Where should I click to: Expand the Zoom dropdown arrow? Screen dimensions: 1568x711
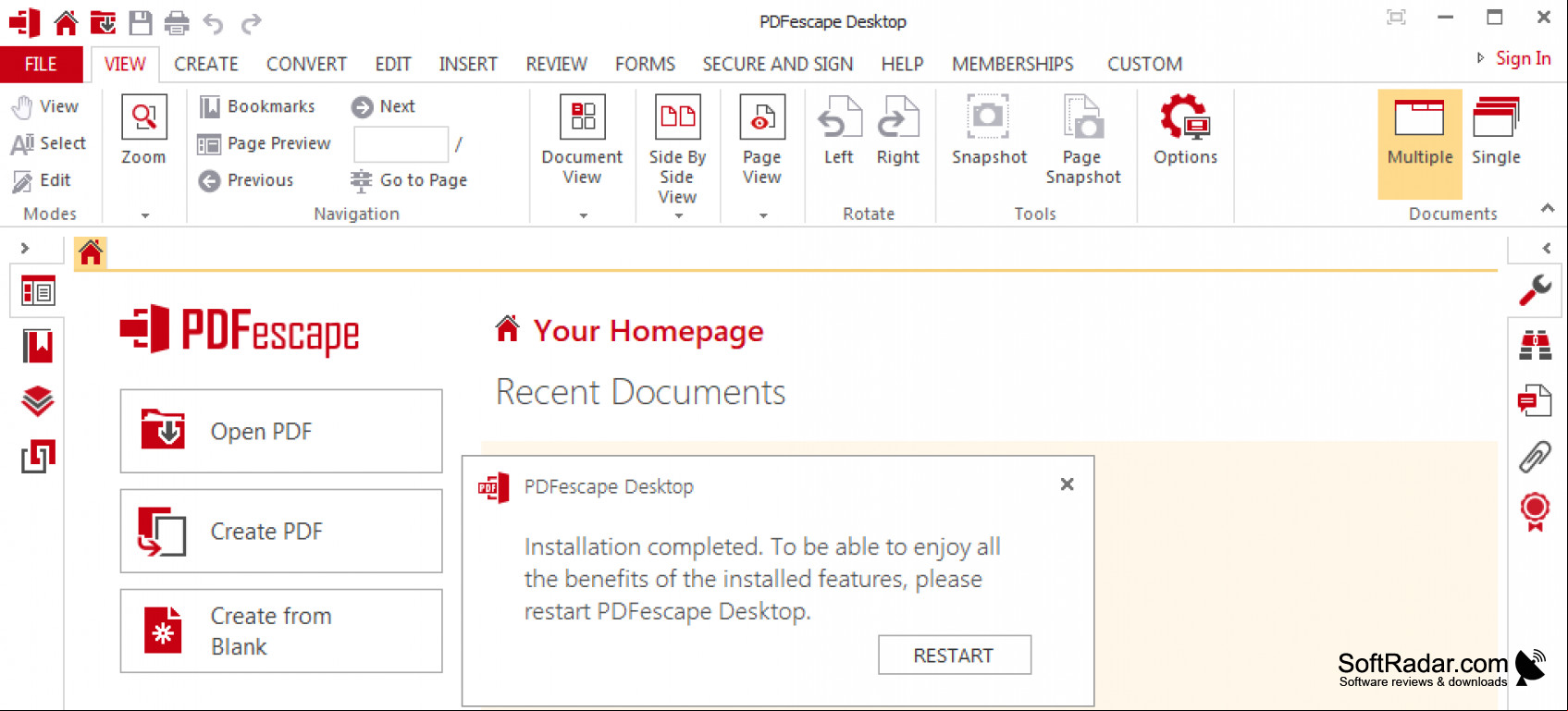(145, 215)
